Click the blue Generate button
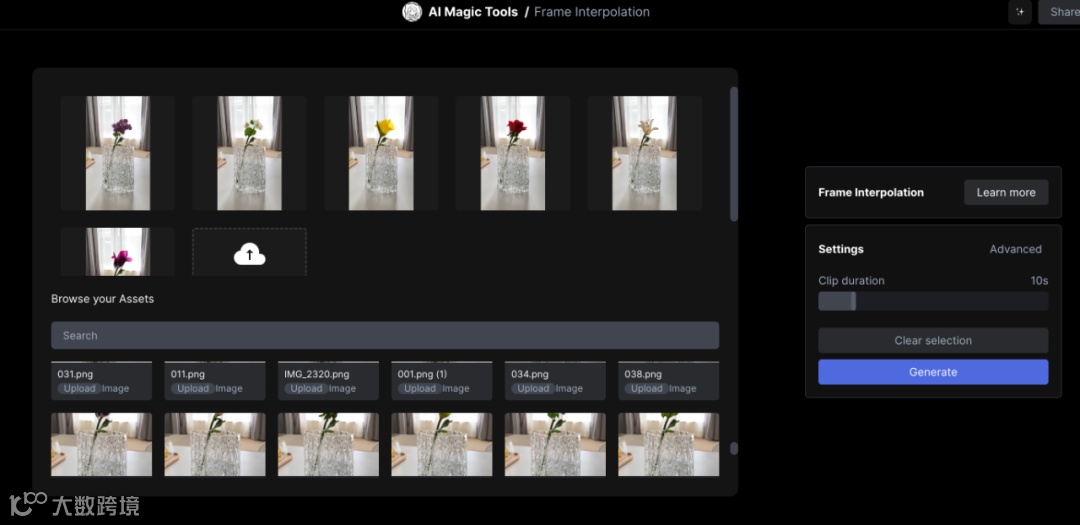This screenshot has width=1080, height=525. point(933,372)
